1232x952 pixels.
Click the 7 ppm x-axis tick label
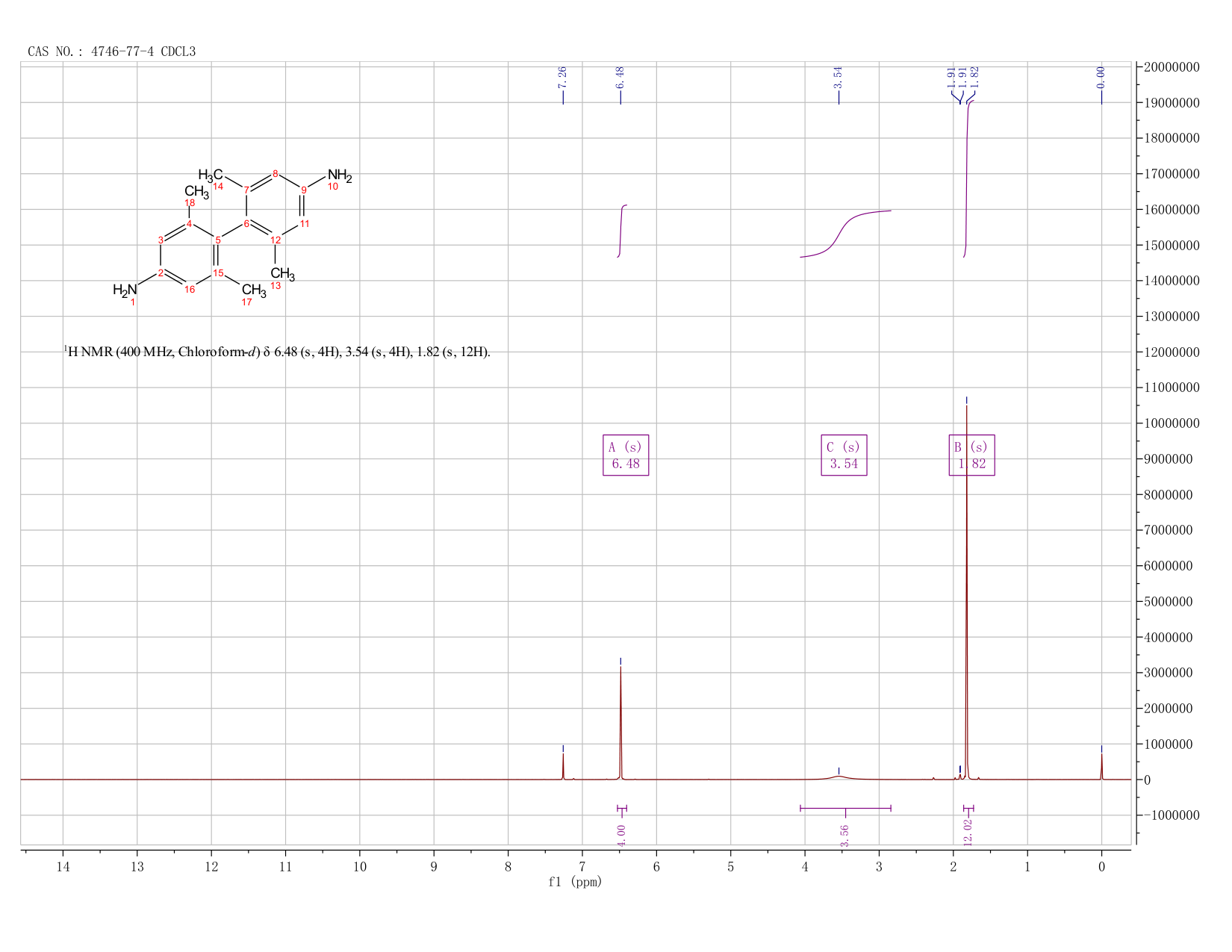582,866
